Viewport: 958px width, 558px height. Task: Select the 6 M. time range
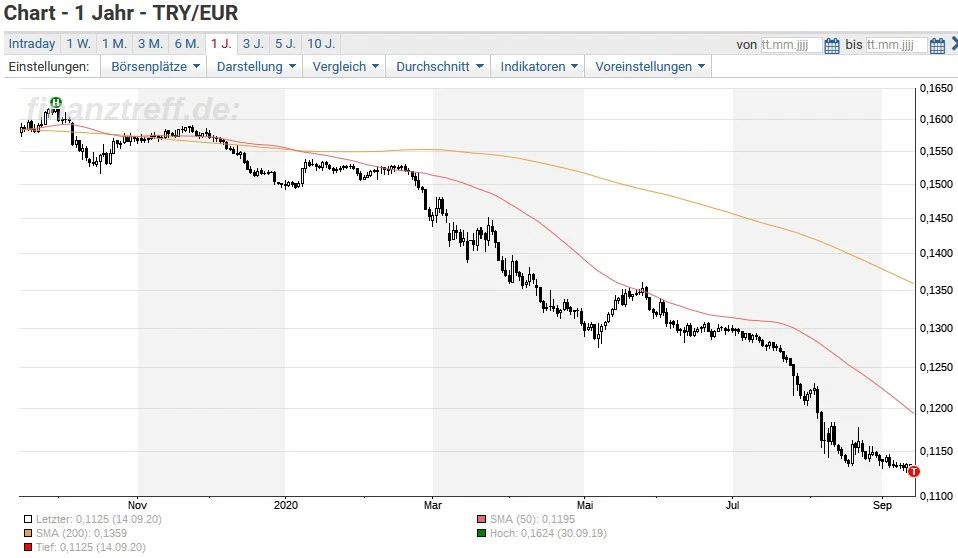[x=187, y=44]
